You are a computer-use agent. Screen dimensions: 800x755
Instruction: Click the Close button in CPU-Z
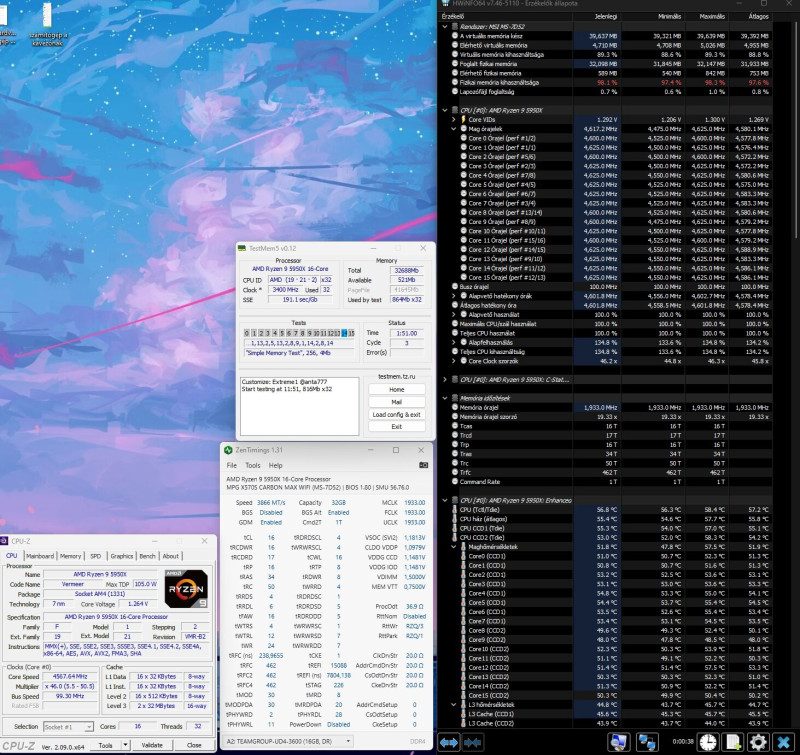[x=194, y=745]
